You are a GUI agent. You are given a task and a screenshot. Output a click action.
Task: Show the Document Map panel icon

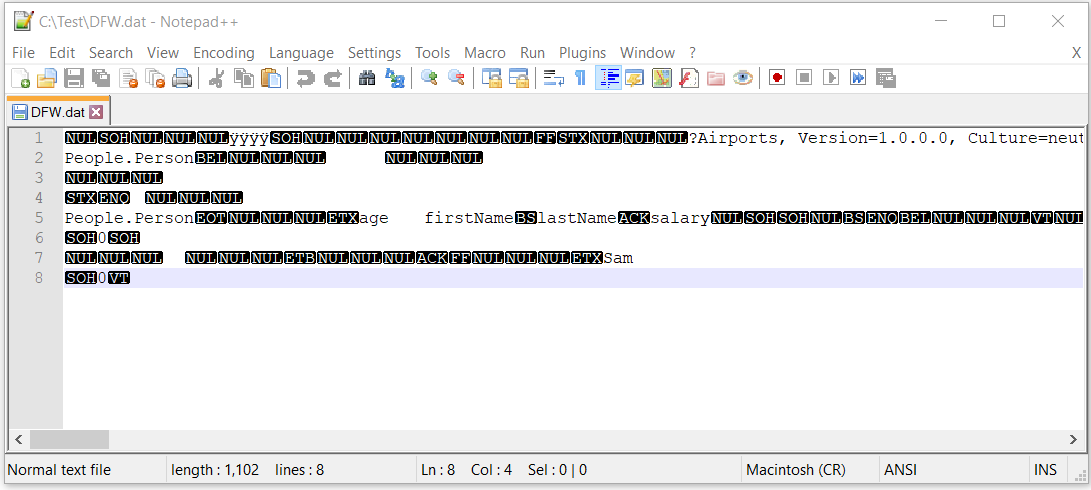[662, 78]
